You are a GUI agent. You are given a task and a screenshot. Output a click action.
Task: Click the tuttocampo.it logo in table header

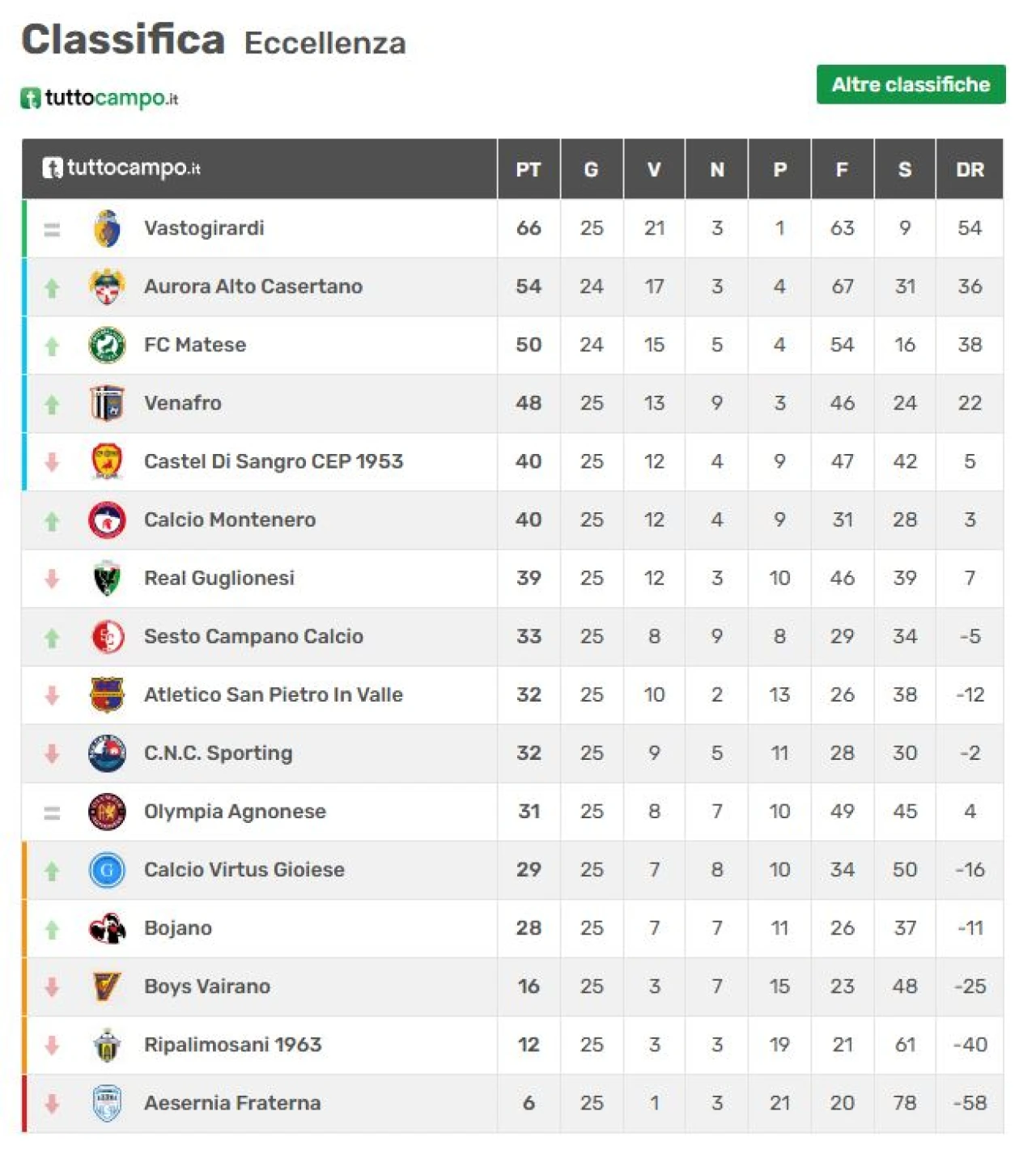(121, 168)
